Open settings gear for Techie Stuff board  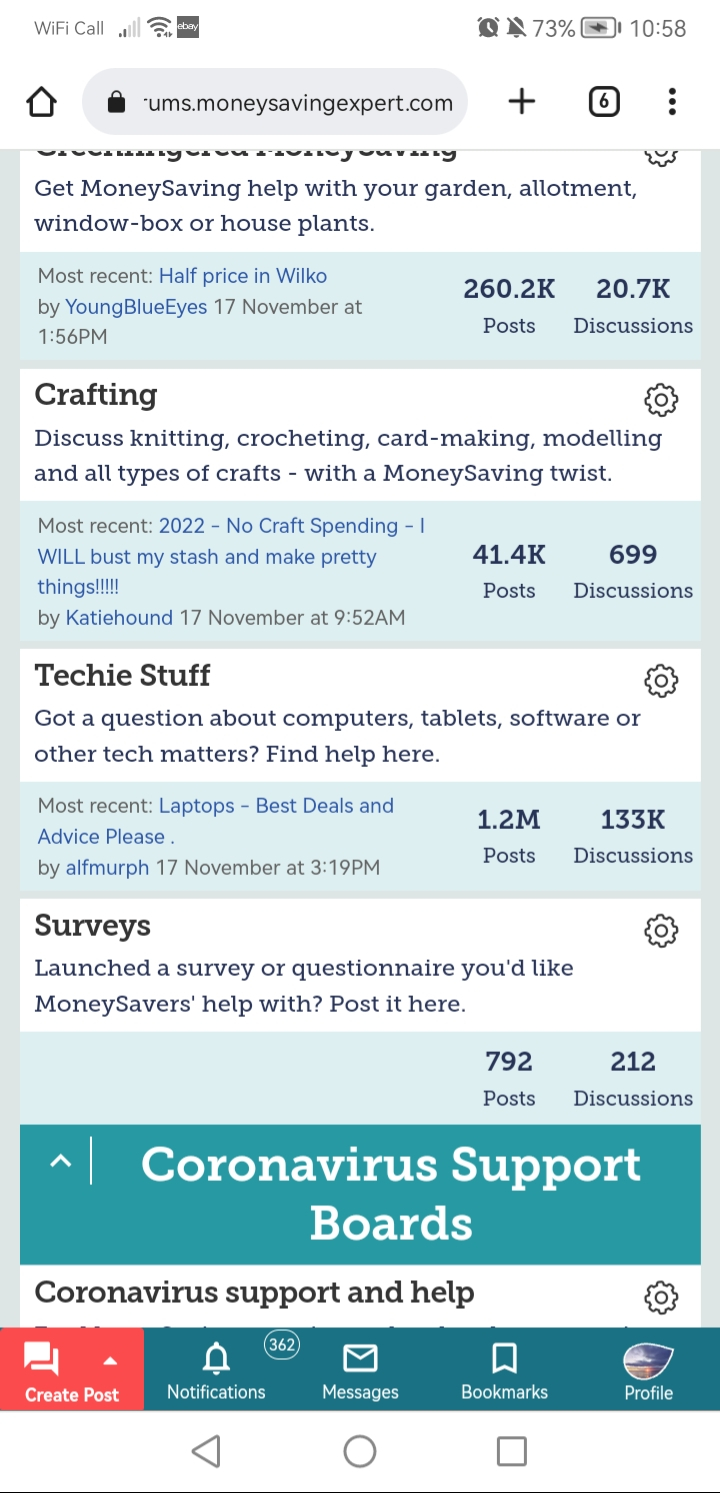660,680
